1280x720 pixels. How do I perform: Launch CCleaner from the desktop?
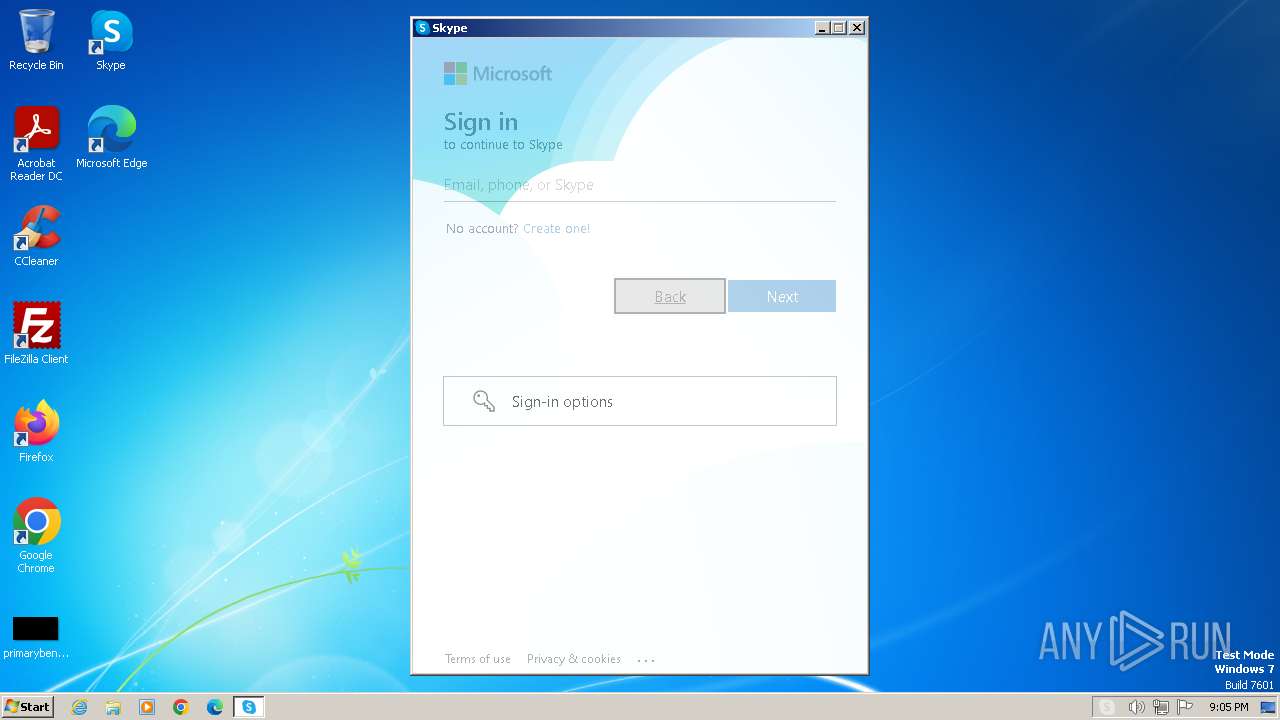coord(36,236)
